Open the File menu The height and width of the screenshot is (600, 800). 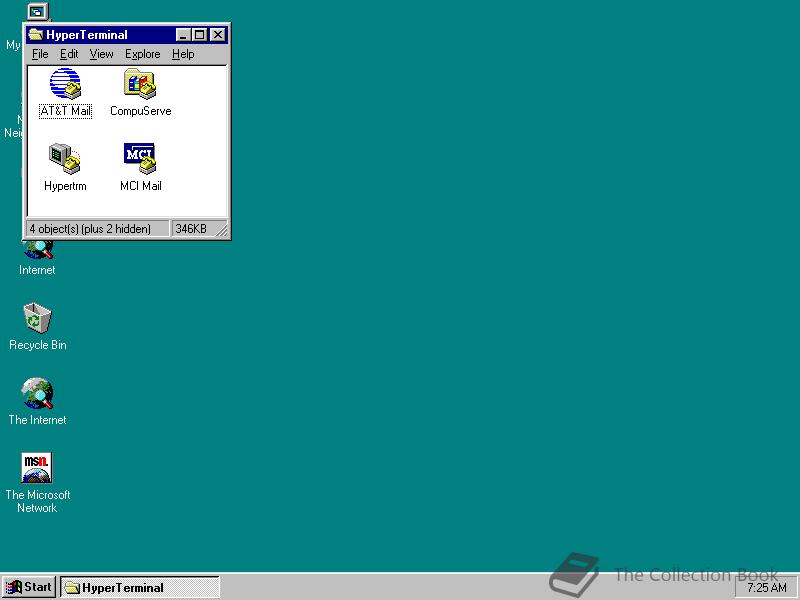tap(40, 54)
